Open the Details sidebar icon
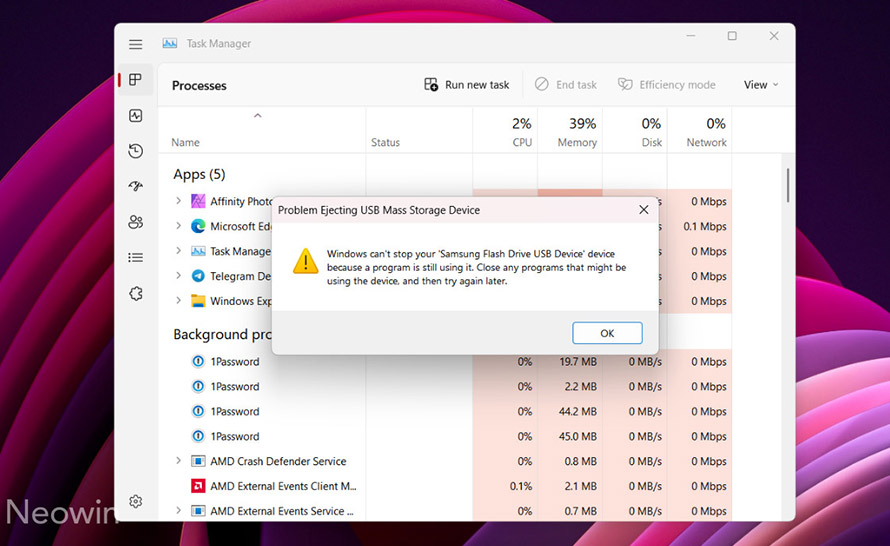The height and width of the screenshot is (546, 890). point(135,258)
